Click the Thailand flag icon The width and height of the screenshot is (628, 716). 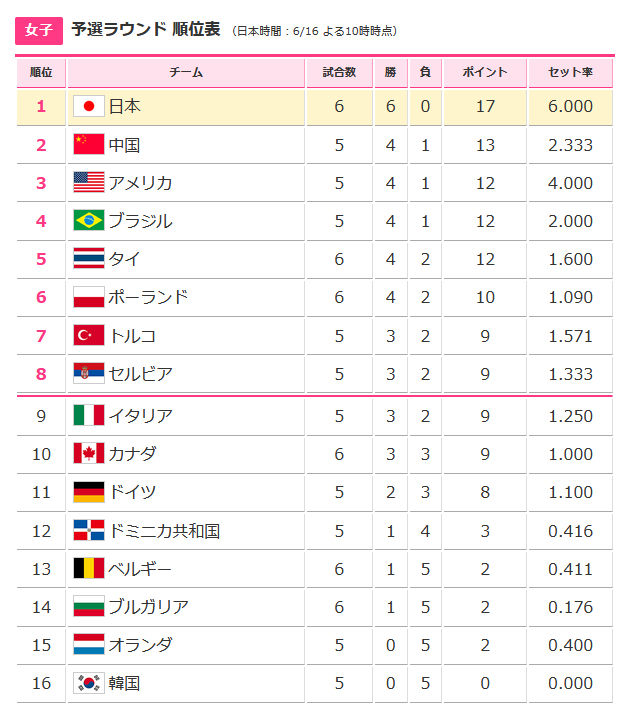coord(89,259)
